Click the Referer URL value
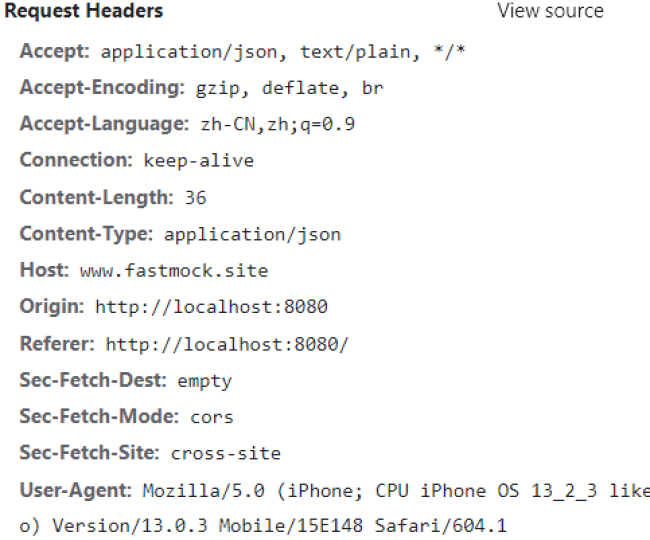This screenshot has height=540, width=650. pos(227,344)
